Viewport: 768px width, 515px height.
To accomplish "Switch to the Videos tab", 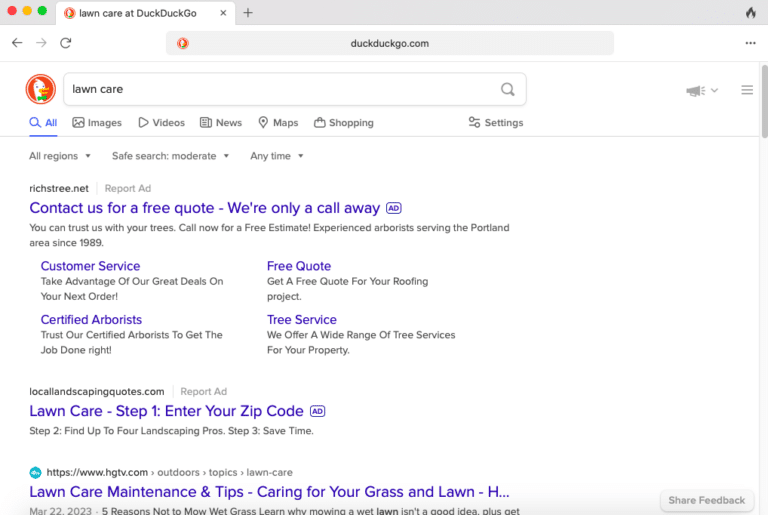I will pos(162,123).
